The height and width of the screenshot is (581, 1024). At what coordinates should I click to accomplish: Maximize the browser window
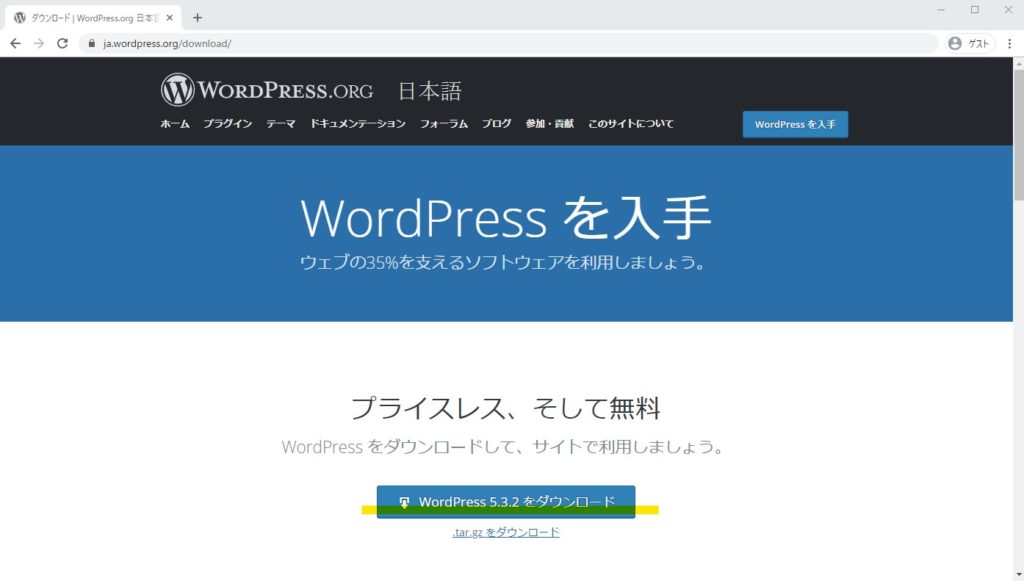point(975,10)
